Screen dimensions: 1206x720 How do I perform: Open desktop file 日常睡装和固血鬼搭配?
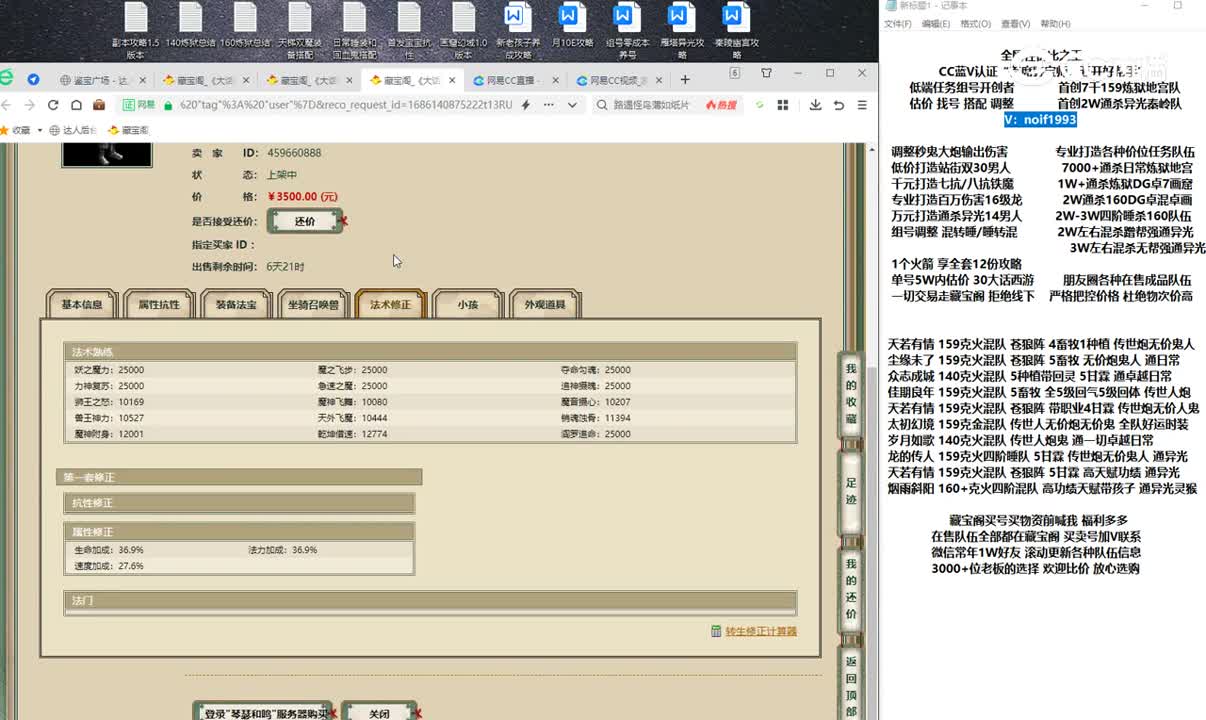(x=353, y=31)
